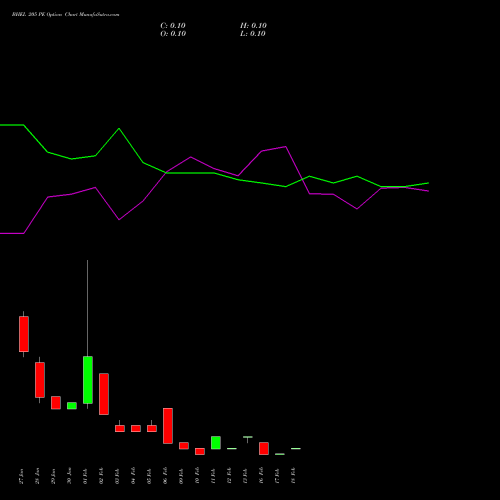The height and width of the screenshot is (500, 500).
Task: Click the '05 Feb' date label
Action: tap(150, 476)
